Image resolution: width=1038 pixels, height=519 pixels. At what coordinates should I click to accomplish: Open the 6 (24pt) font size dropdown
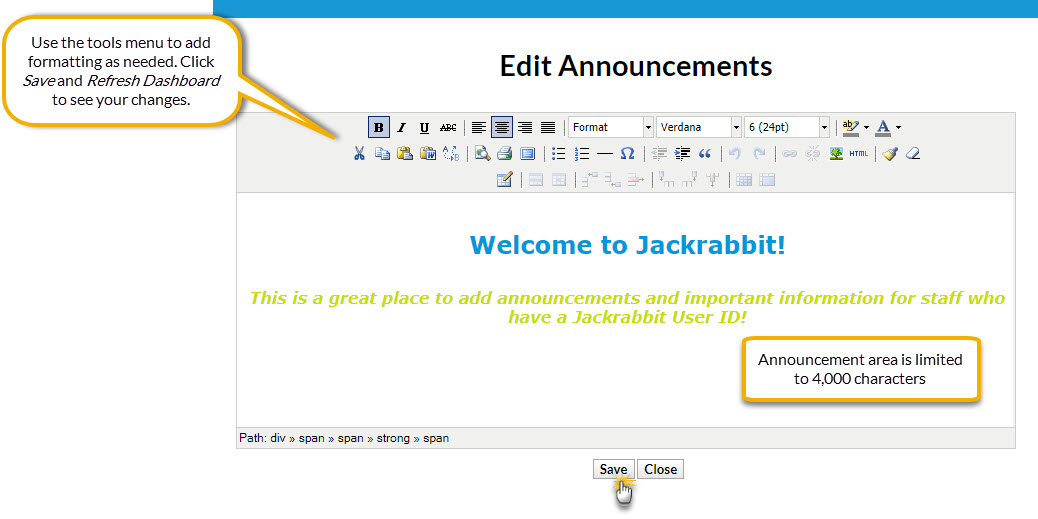(x=787, y=127)
